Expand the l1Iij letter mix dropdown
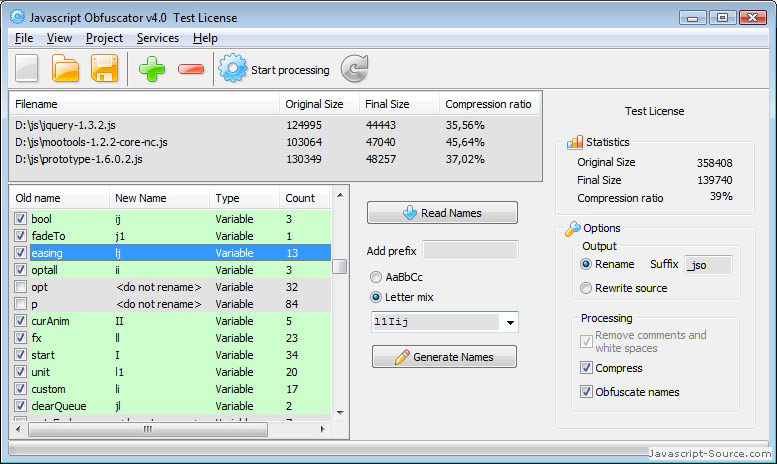The width and height of the screenshot is (777, 464). (x=510, y=323)
